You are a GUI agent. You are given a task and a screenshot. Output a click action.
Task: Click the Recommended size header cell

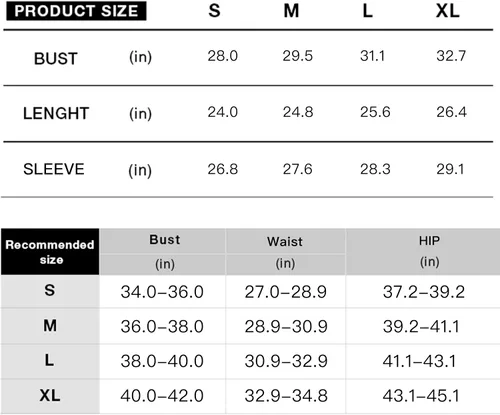tap(50, 252)
